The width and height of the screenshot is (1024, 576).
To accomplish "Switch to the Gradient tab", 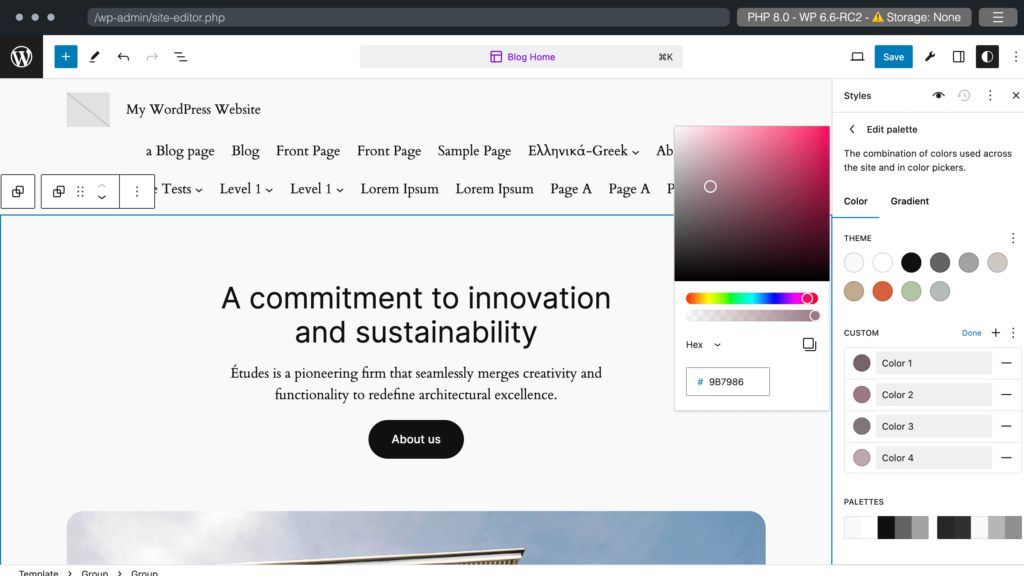I will pyautogui.click(x=910, y=201).
